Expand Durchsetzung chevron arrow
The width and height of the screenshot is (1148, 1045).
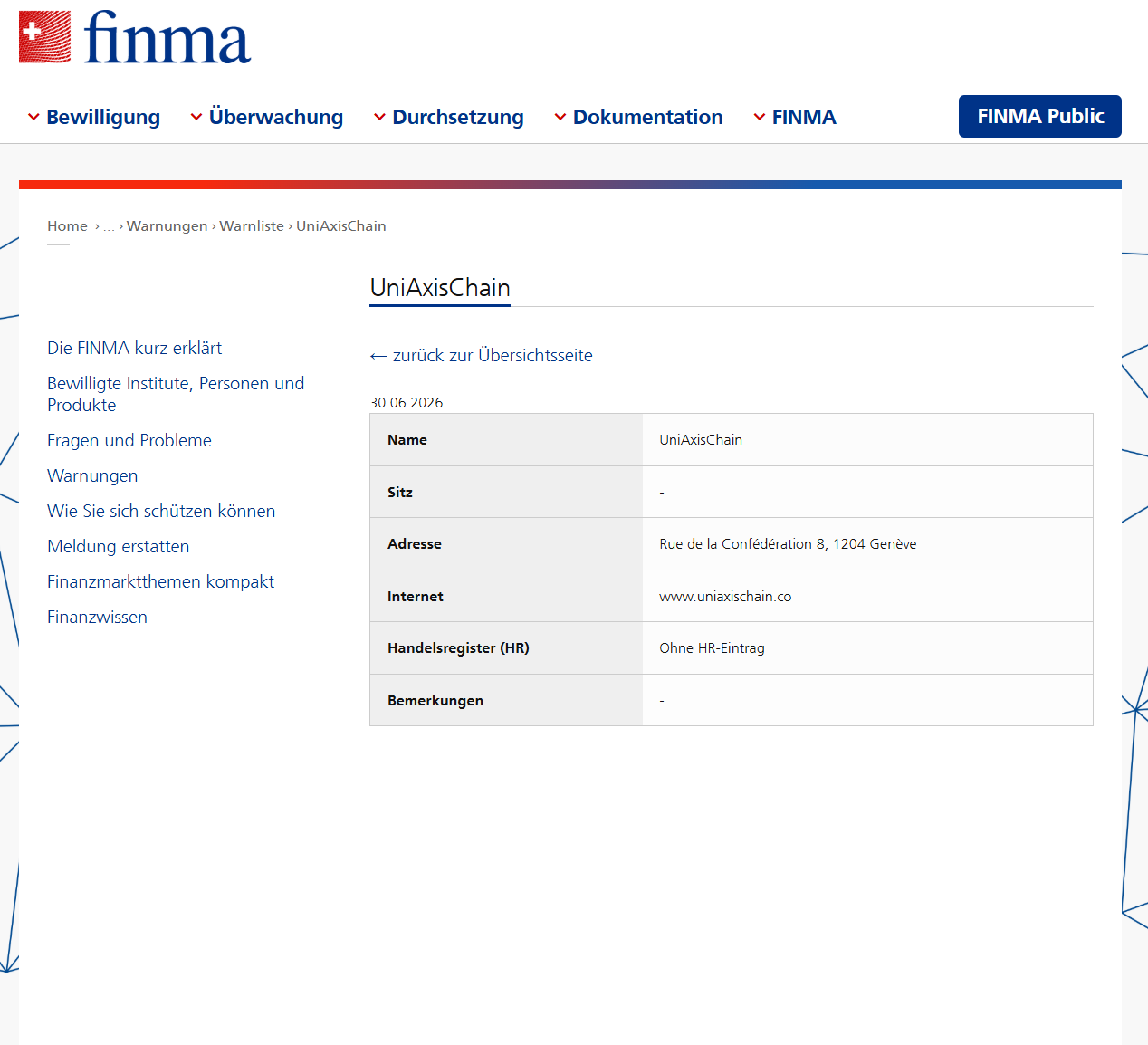coord(379,117)
